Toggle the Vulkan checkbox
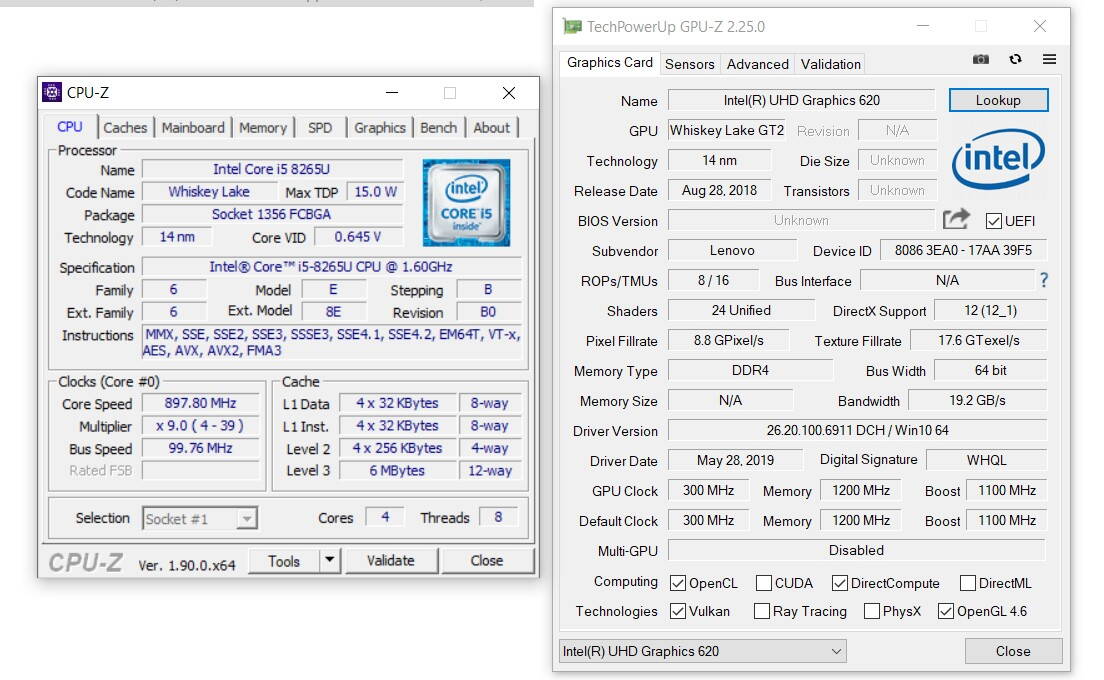Viewport: 1104px width, 680px height. pos(678,611)
